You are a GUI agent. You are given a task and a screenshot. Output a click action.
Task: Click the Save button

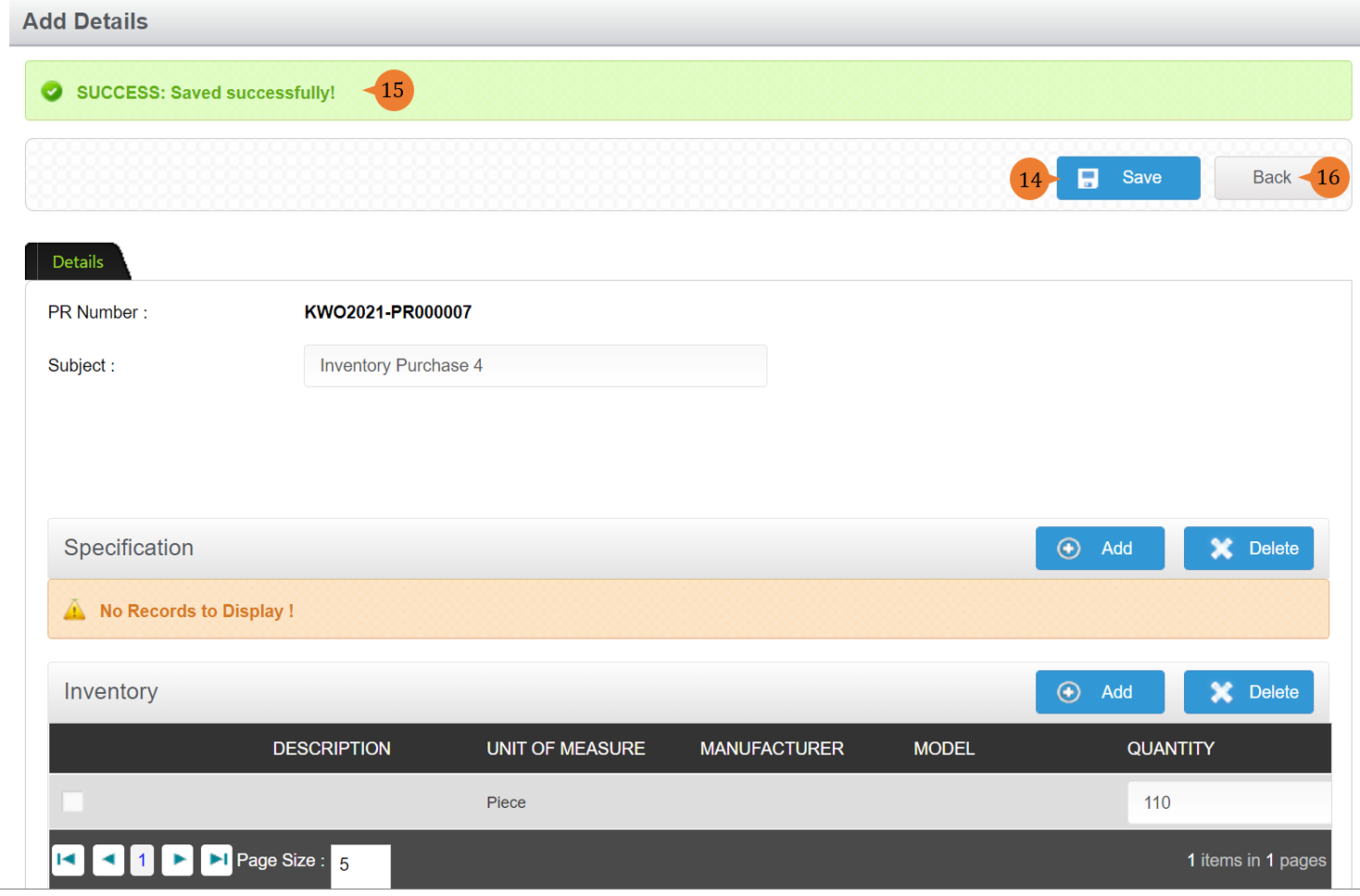point(1127,178)
